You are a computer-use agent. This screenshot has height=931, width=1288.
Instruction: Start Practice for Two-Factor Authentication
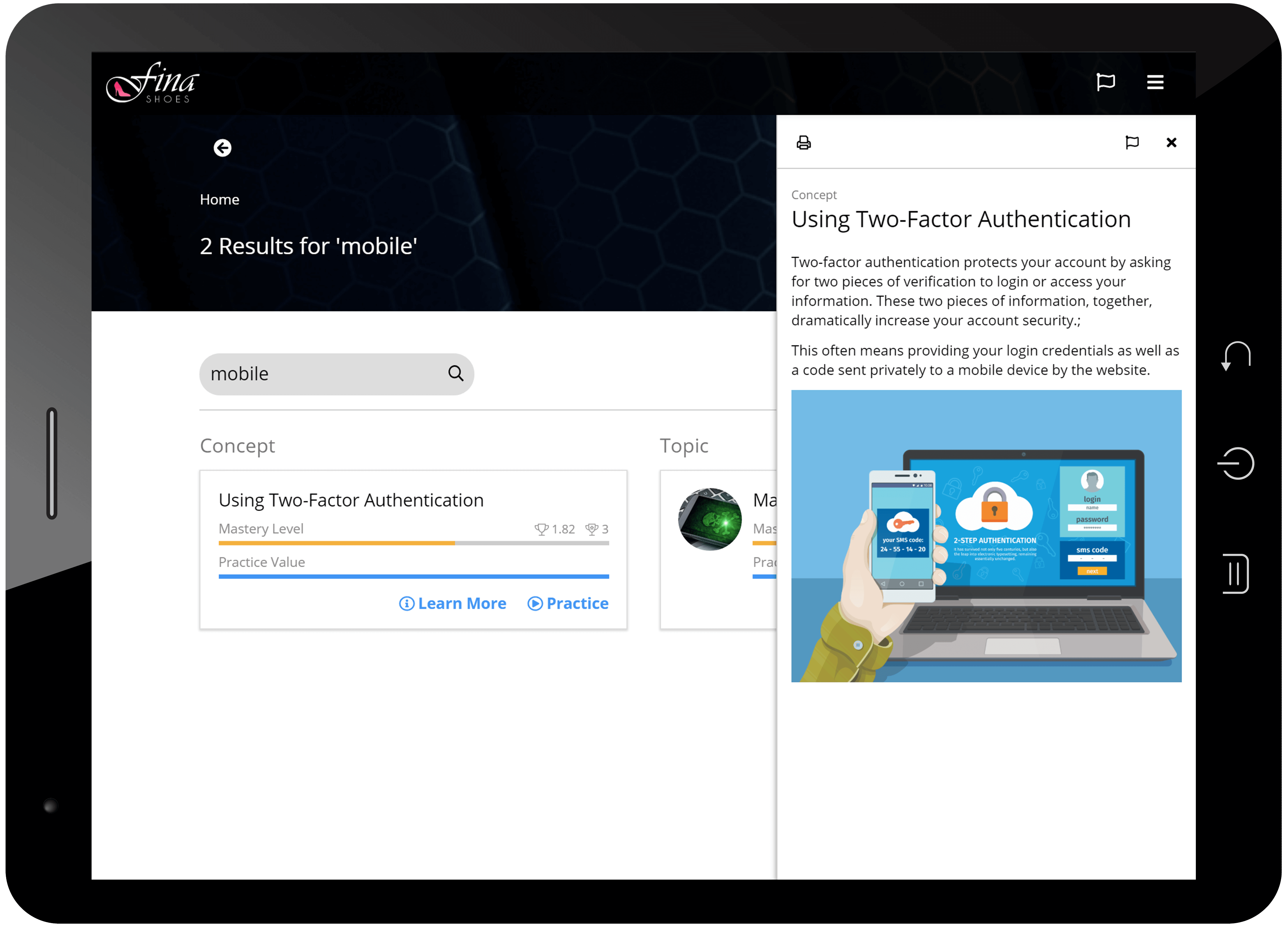point(567,603)
